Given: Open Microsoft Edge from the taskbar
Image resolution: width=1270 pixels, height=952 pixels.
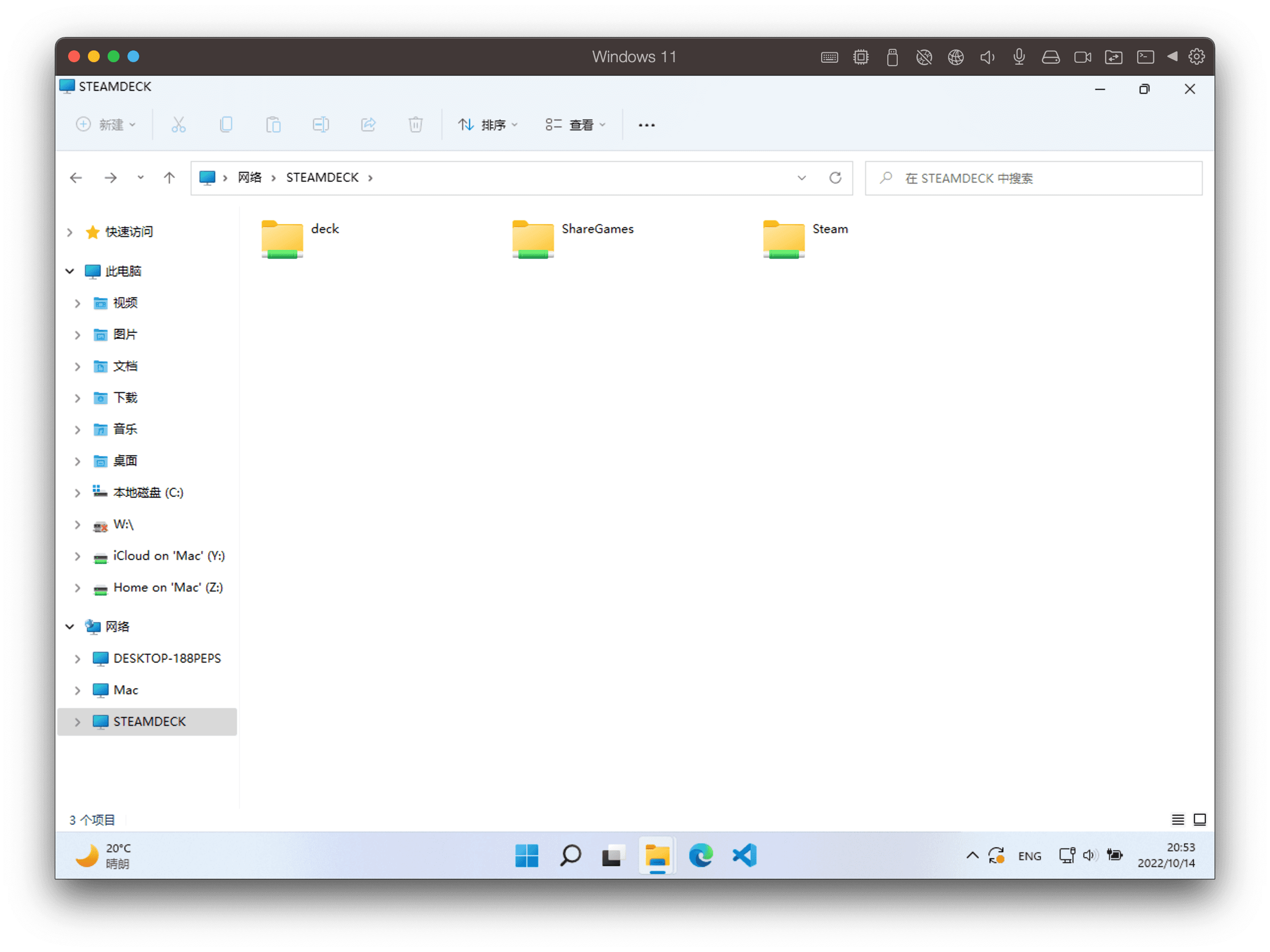Looking at the screenshot, I should [701, 856].
